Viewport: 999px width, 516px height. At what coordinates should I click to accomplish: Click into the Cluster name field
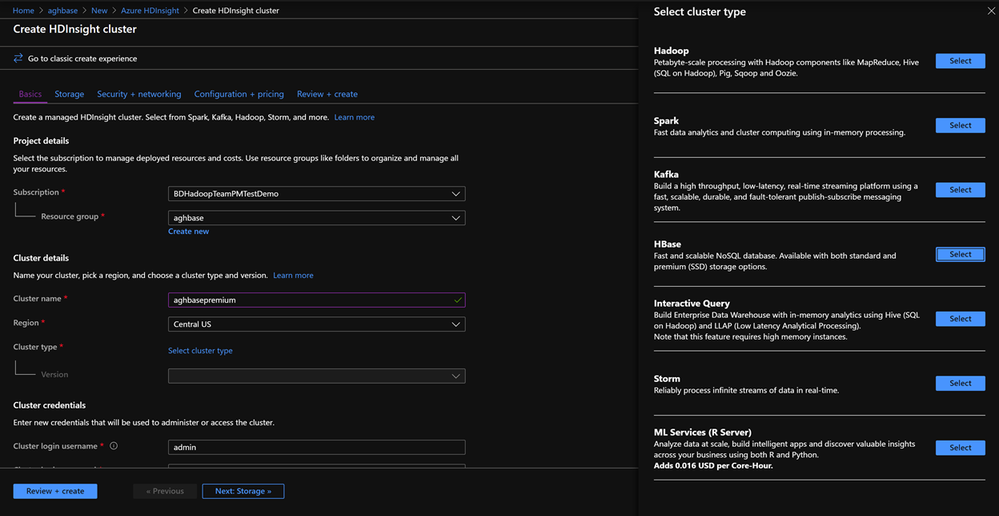pos(317,300)
